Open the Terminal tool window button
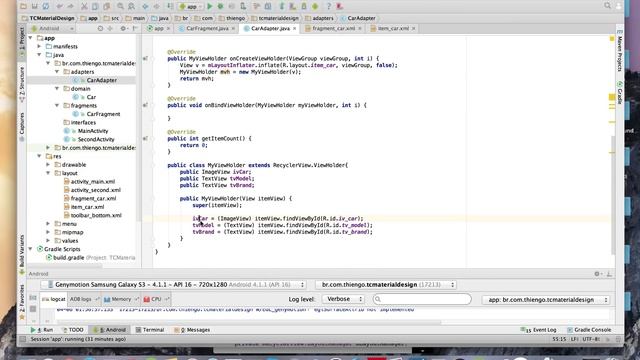 point(149,330)
